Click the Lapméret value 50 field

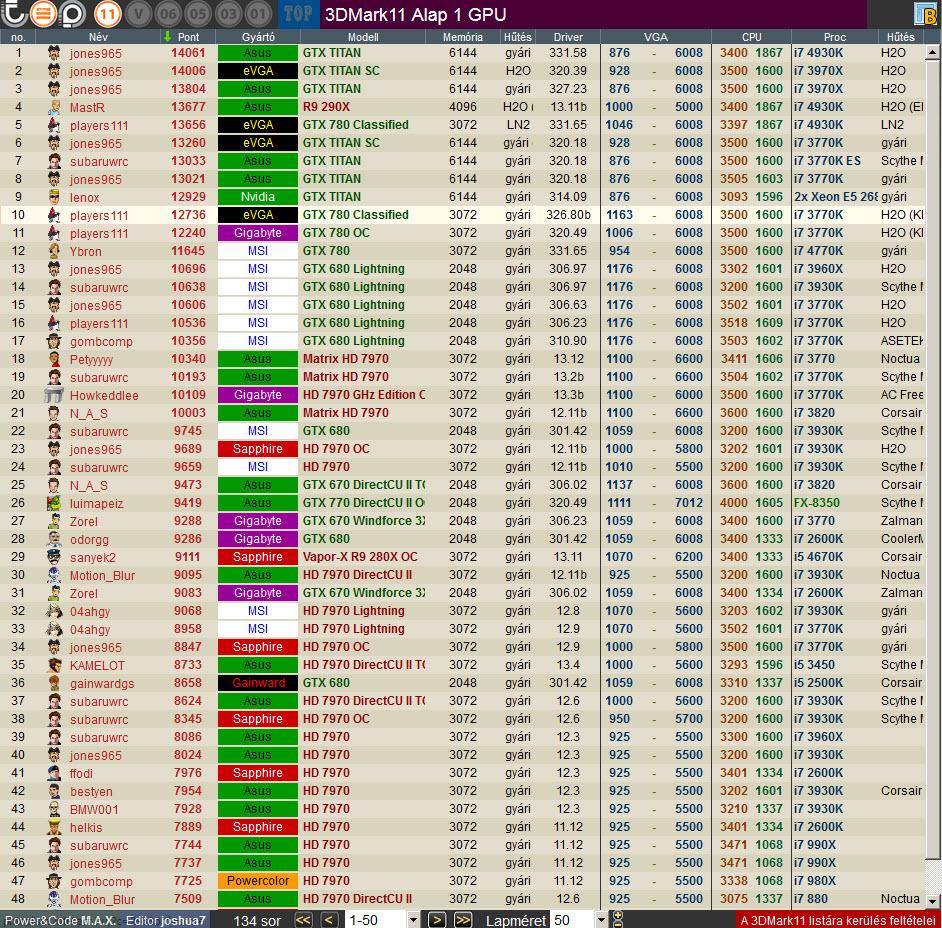[573, 920]
